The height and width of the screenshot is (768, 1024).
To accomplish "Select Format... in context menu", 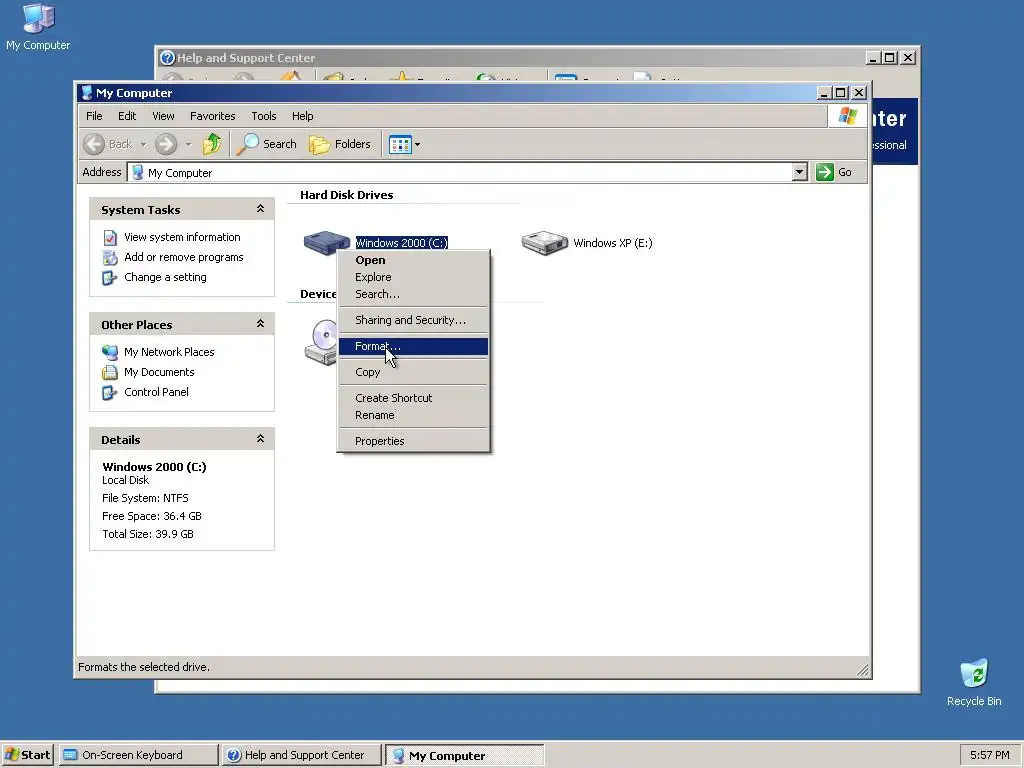I will 413,346.
